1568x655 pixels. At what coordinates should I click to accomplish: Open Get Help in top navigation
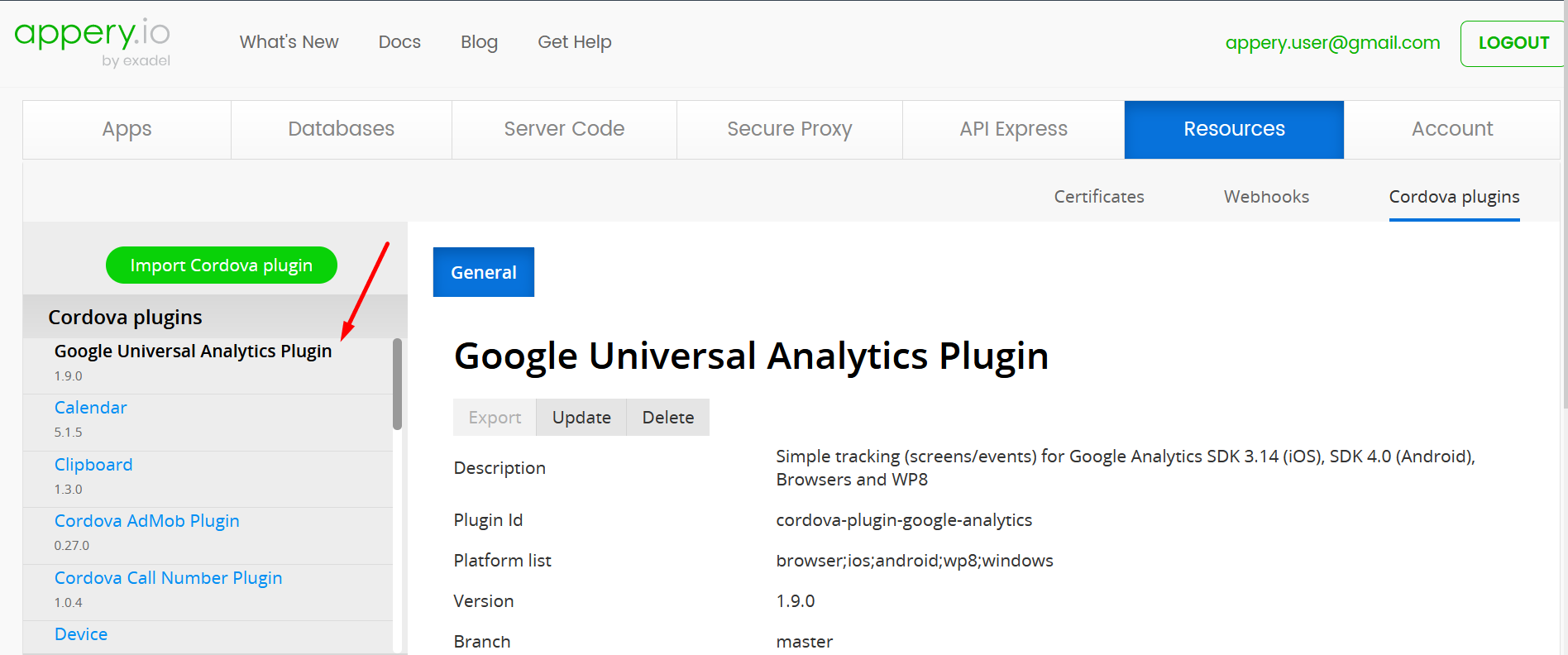pos(575,42)
